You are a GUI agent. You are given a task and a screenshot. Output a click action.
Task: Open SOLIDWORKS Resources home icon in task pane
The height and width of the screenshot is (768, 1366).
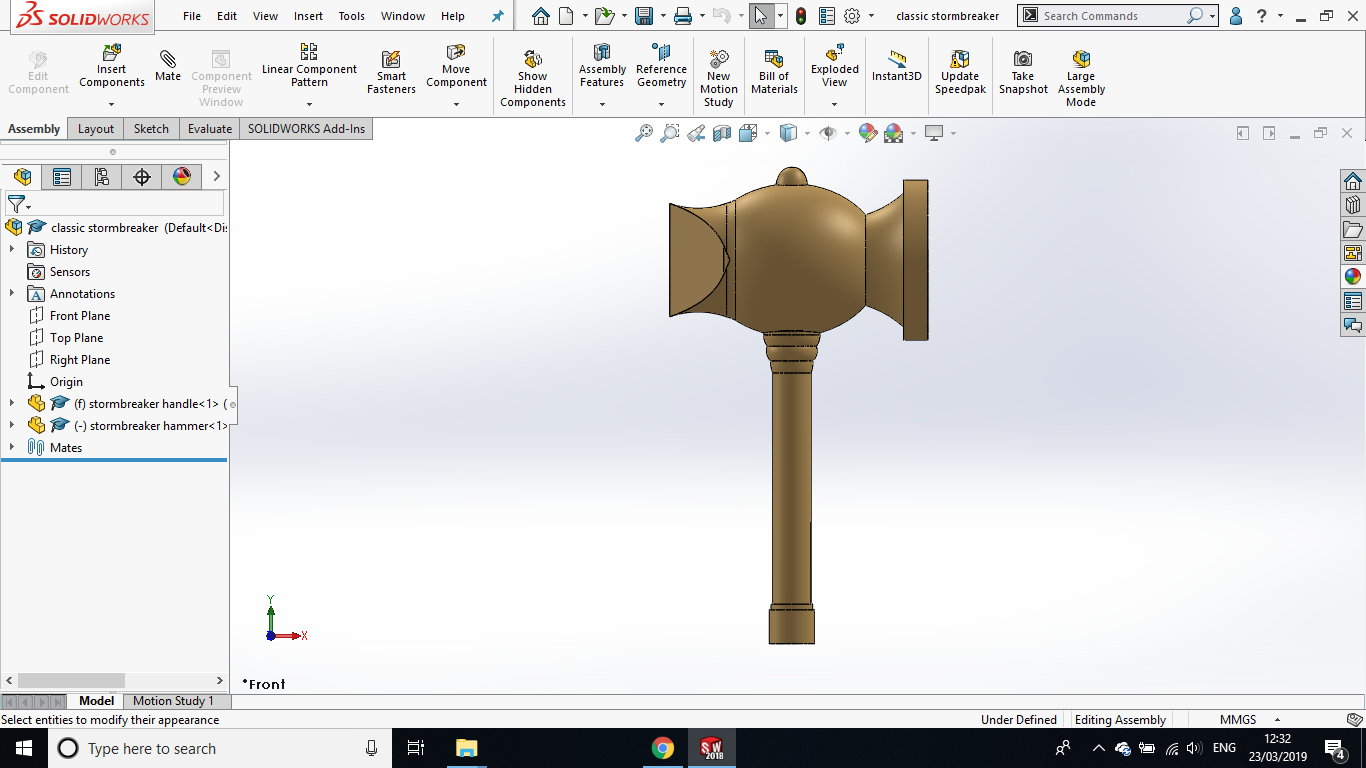point(1353,181)
